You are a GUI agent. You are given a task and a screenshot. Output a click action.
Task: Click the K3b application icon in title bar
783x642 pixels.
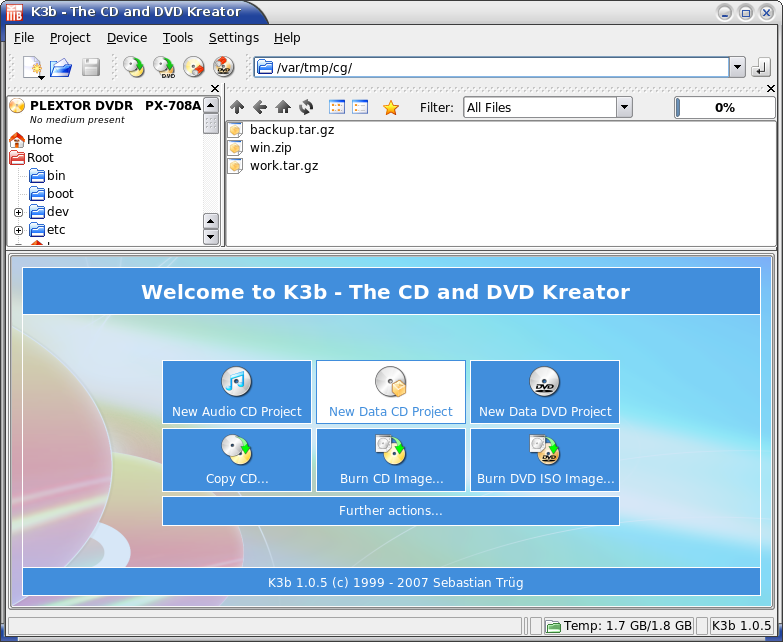pos(14,12)
